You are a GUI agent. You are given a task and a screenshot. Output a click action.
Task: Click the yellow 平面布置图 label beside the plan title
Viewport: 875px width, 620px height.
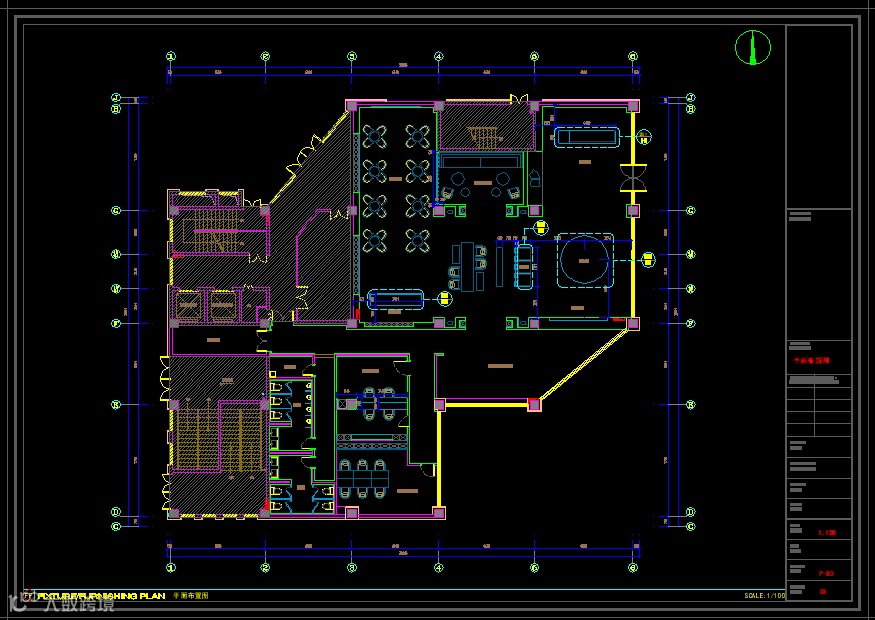191,596
